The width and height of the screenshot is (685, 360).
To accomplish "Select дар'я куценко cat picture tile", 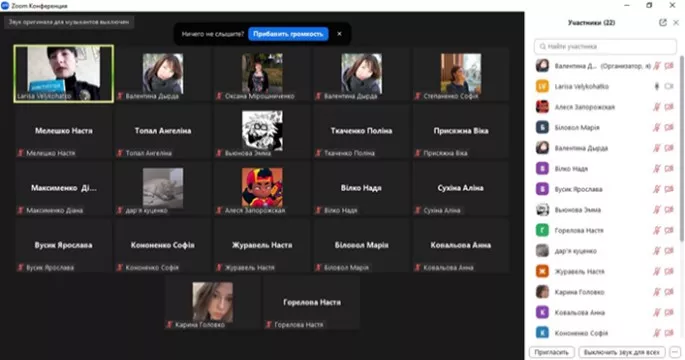I will pyautogui.click(x=163, y=188).
